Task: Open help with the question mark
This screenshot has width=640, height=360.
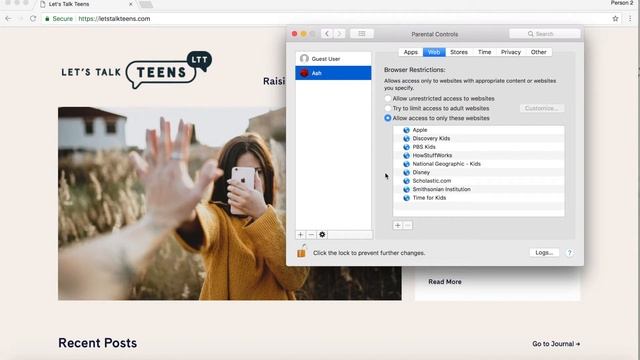Action: [569, 253]
